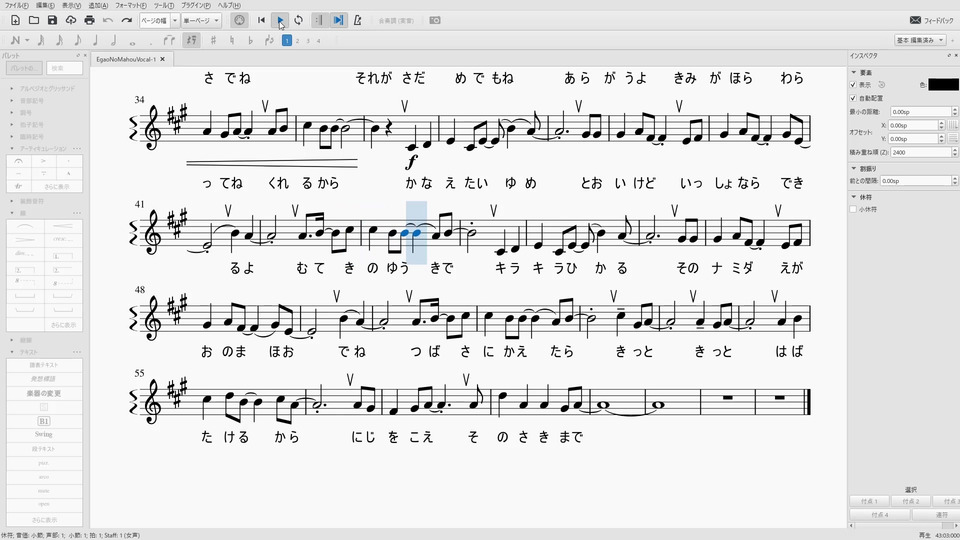
Task: Toggle the metronome icon
Action: click(x=358, y=20)
